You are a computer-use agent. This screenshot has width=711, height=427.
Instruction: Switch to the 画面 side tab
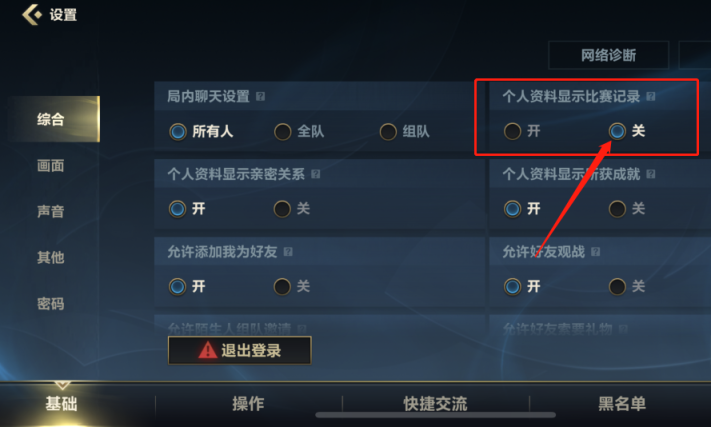(x=51, y=166)
